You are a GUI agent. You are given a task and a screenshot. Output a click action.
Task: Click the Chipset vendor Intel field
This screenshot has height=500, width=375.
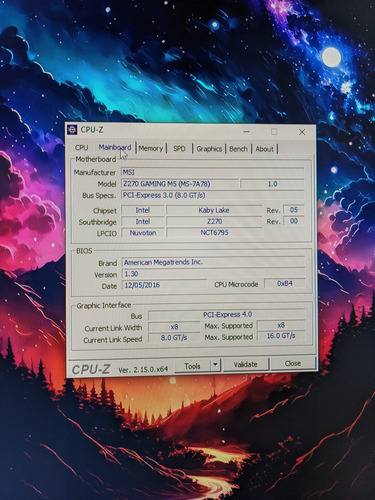coord(143,210)
